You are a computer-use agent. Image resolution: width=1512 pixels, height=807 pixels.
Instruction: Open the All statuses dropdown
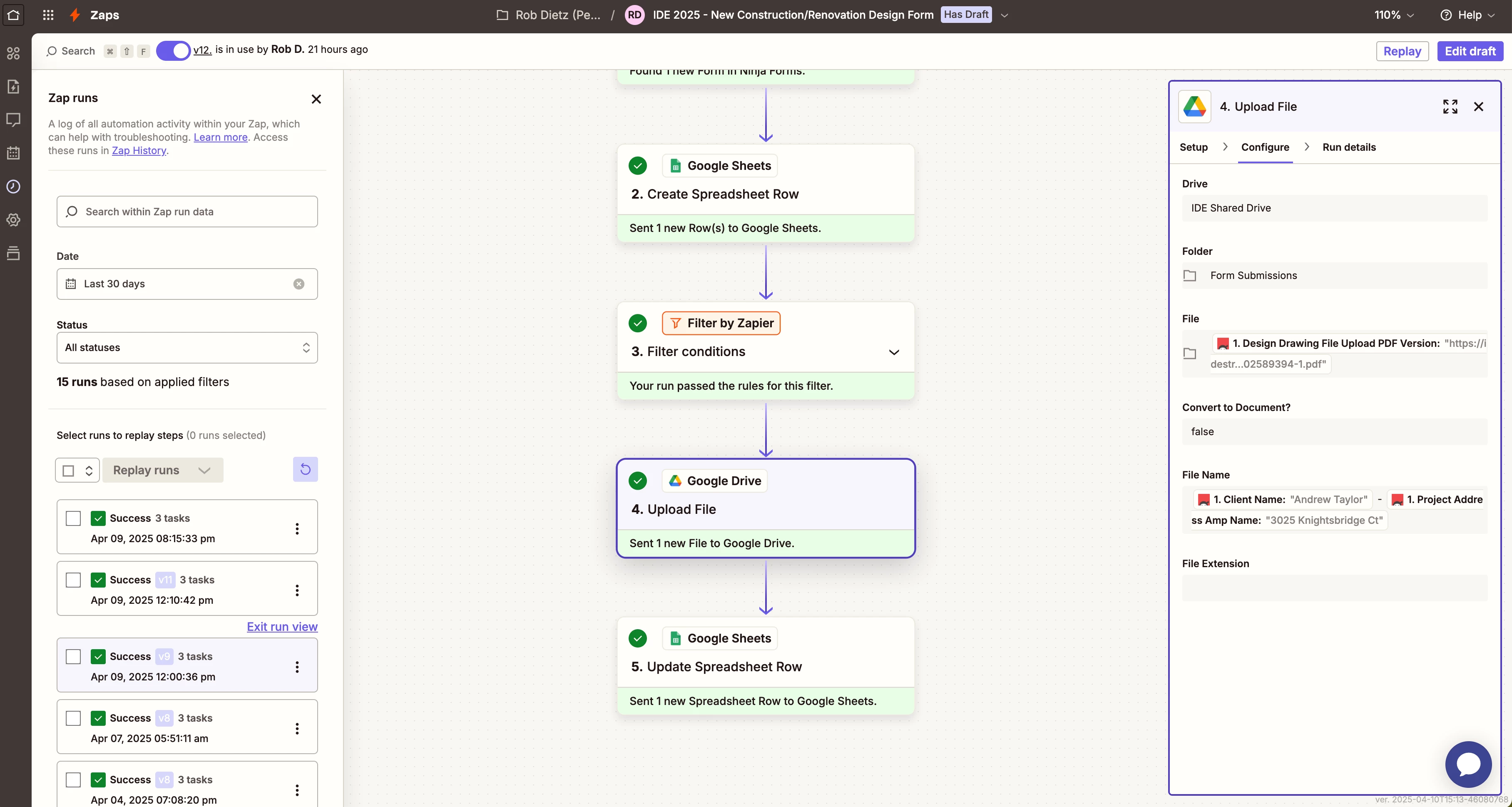(x=187, y=347)
